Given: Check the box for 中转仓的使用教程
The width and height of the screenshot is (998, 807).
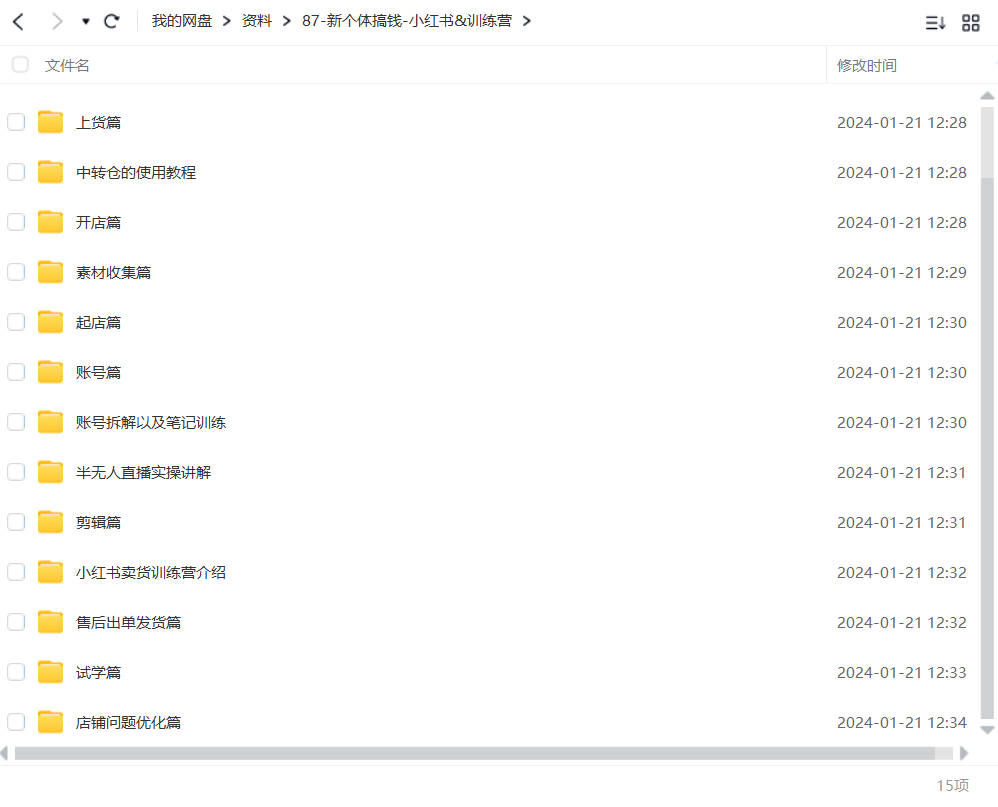Looking at the screenshot, I should pos(16,172).
